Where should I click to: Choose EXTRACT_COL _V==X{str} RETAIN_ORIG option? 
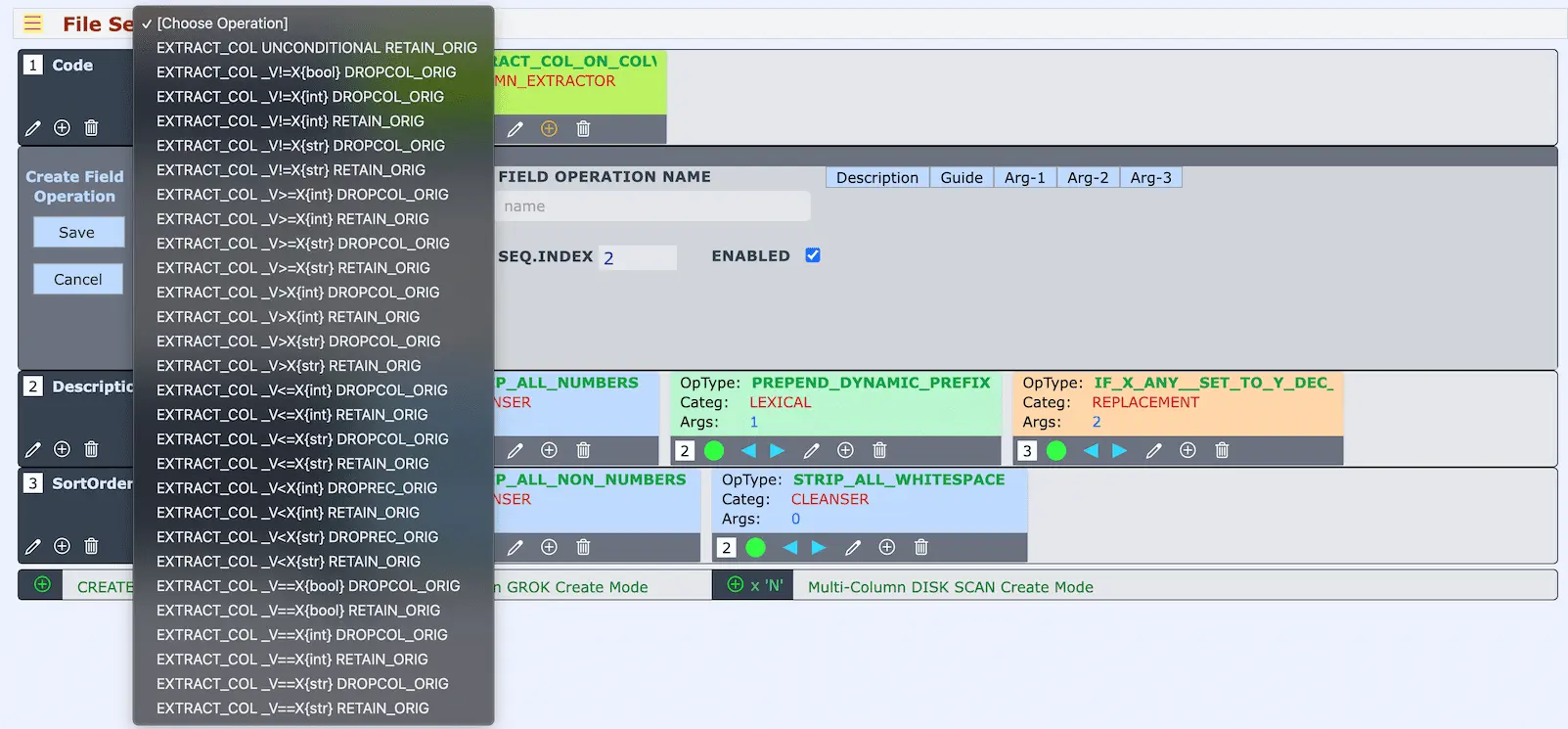pyautogui.click(x=313, y=707)
